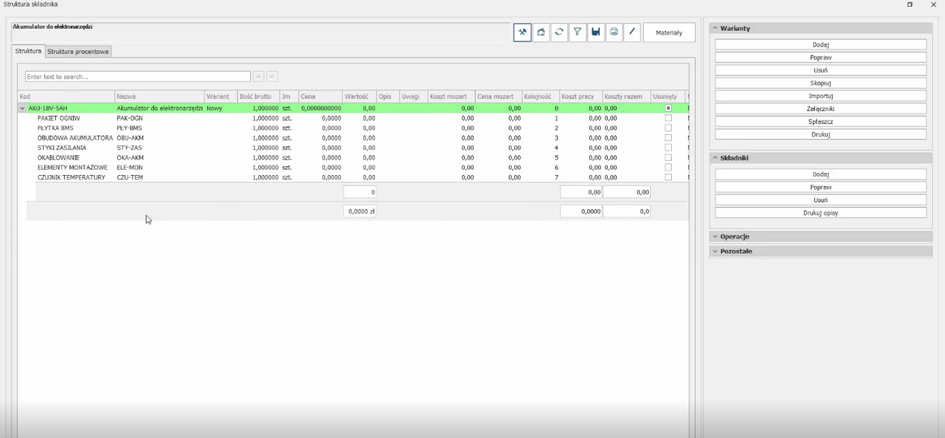Image resolution: width=945 pixels, height=438 pixels.
Task: Tick Usunięty checkbox for CZUJNIK TEMPERATURY row
Action: click(x=668, y=177)
